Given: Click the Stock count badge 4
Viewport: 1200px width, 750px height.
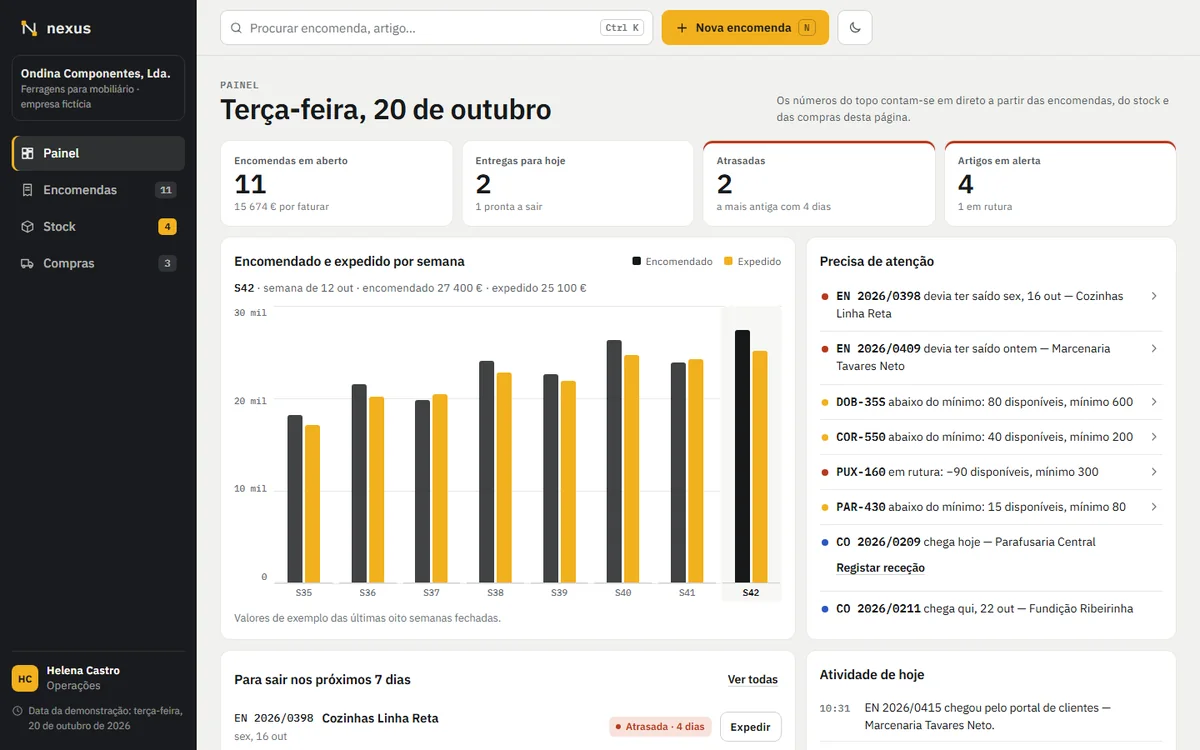Looking at the screenshot, I should tap(167, 227).
